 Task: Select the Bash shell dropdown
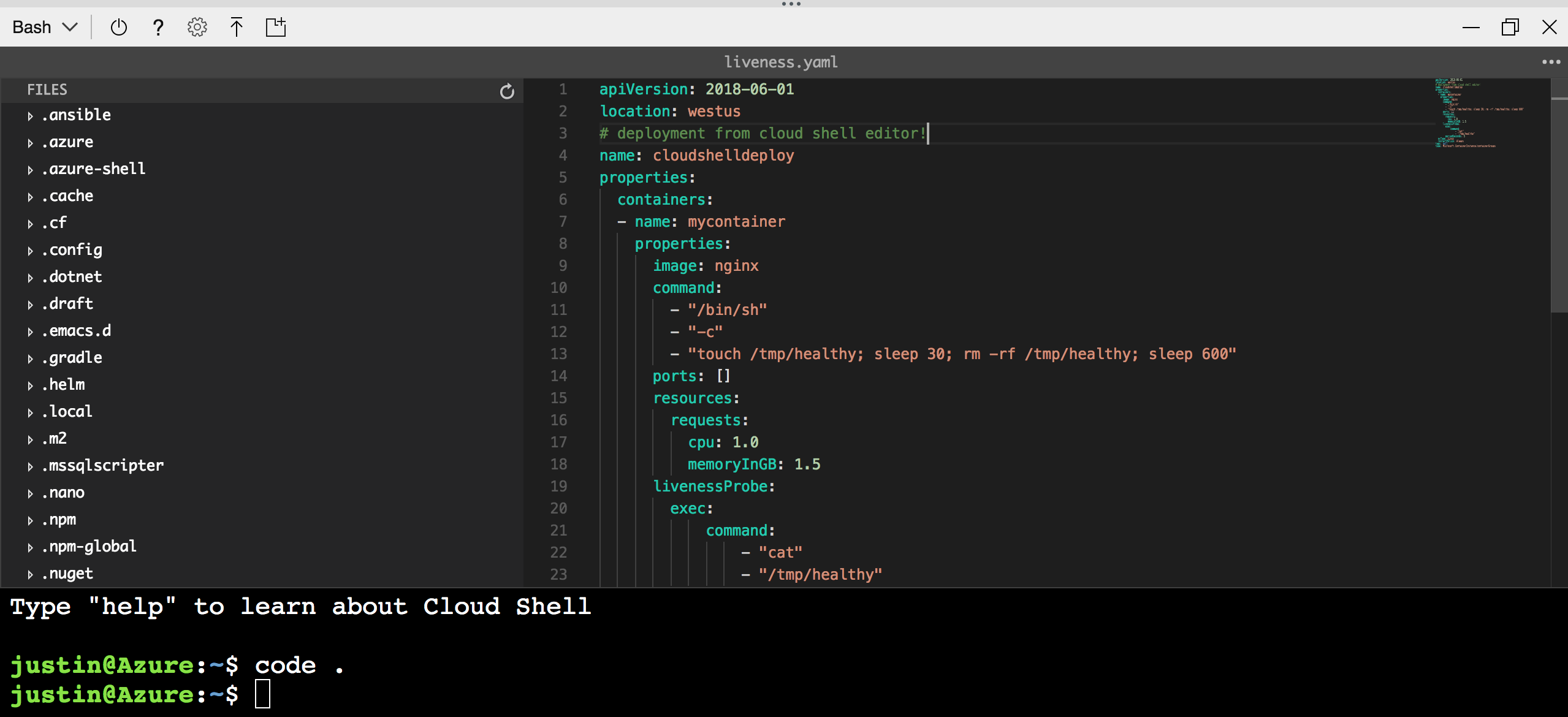pyautogui.click(x=45, y=27)
